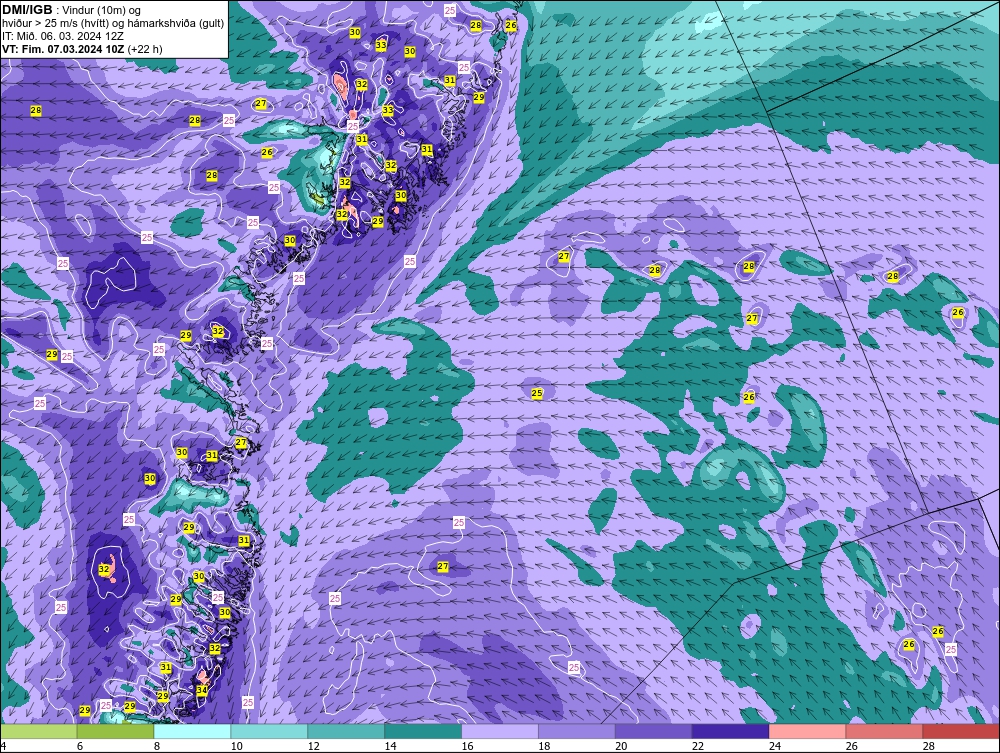Click the legend scale value 6
The width and height of the screenshot is (1000, 753).
[80, 746]
